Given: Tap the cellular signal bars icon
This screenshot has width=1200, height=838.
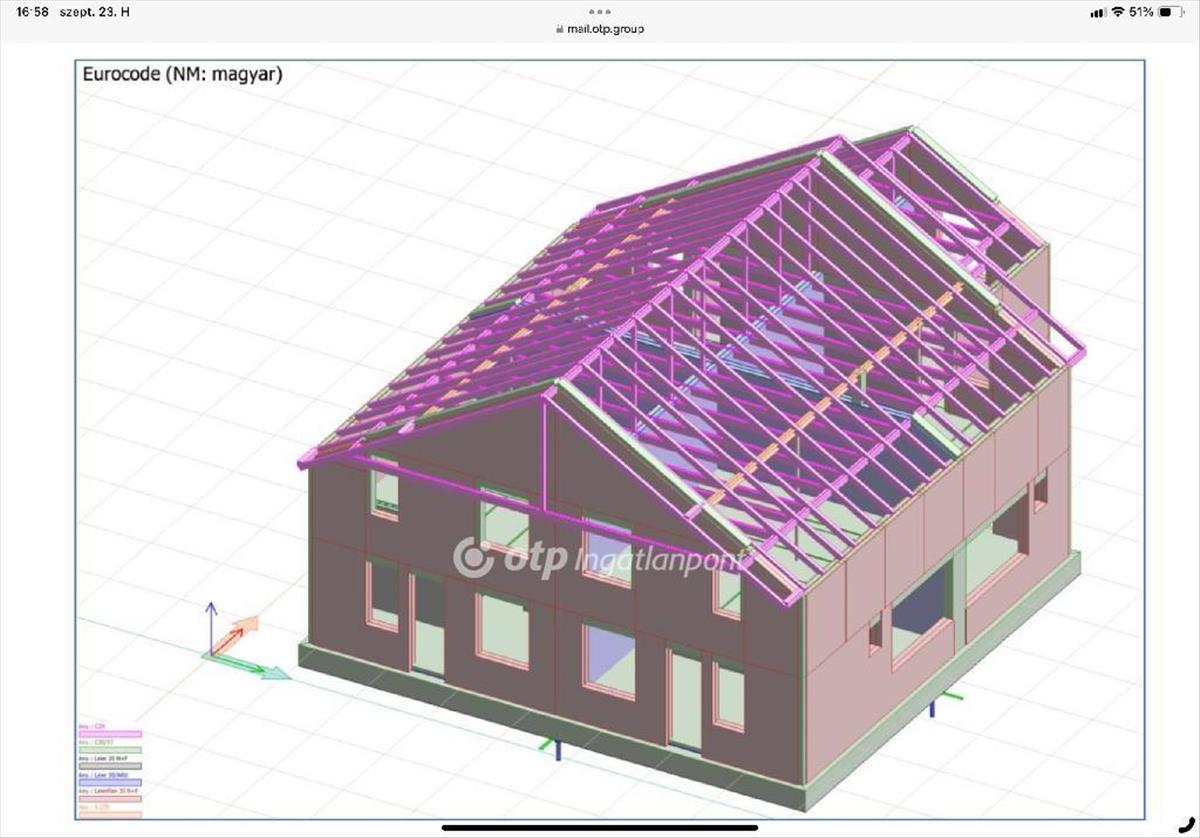Looking at the screenshot, I should (1097, 12).
